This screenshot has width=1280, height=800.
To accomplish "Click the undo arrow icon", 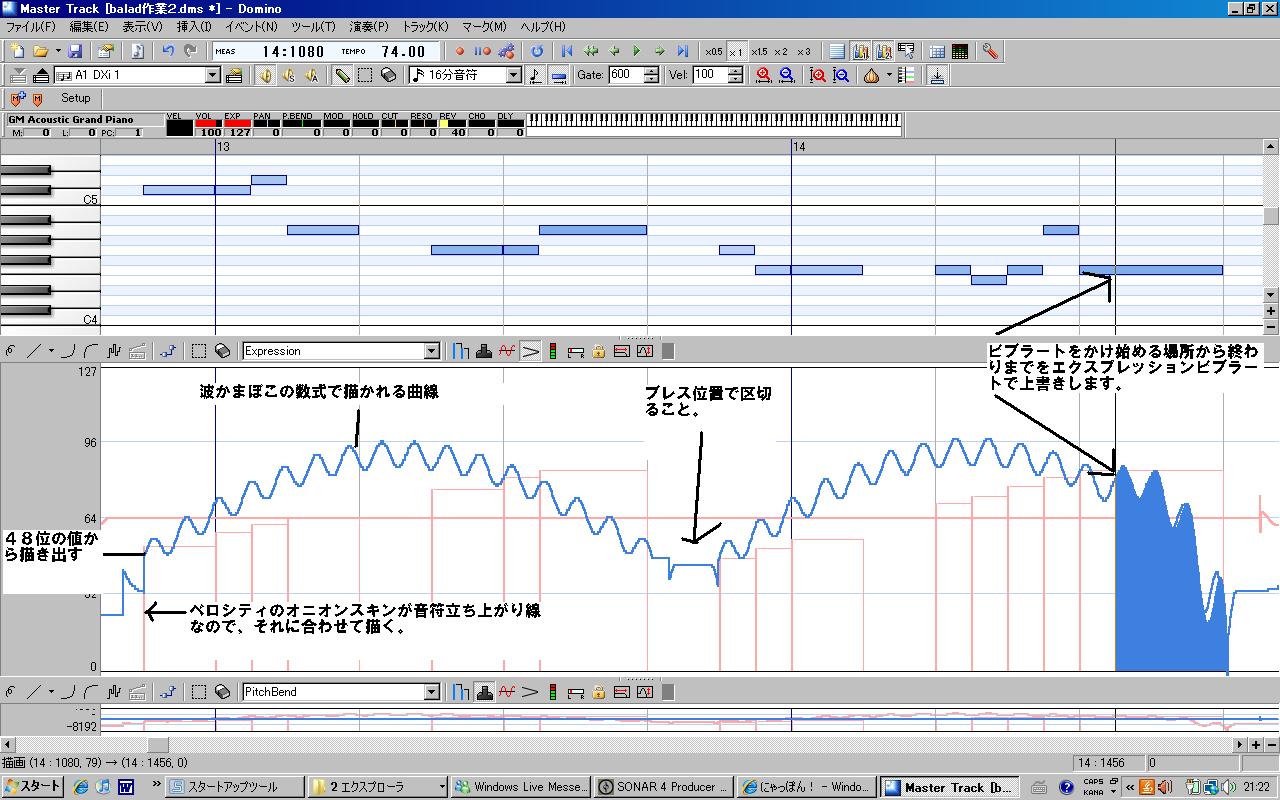I will pyautogui.click(x=167, y=51).
